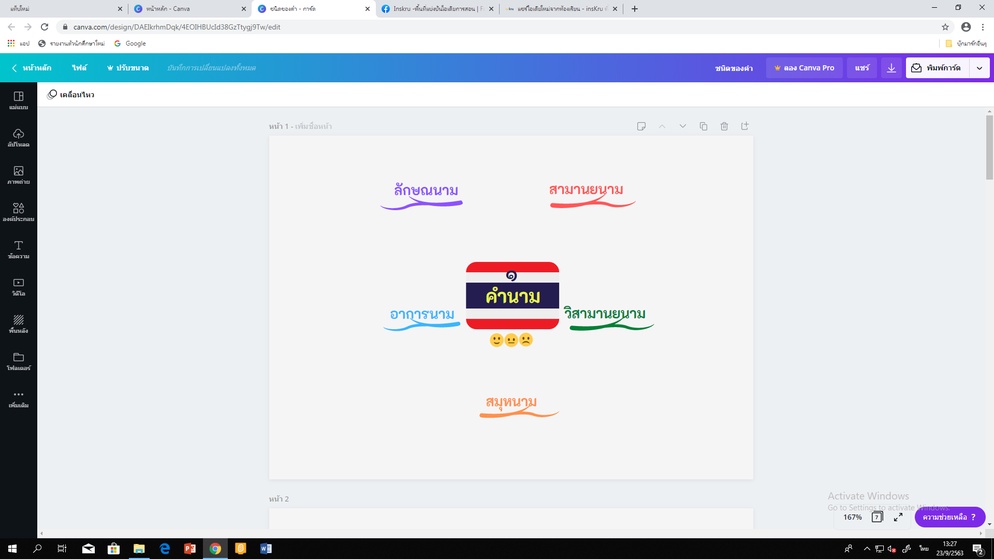Click the Help (ความช่วยเหลือ) button
Screen dimensions: 994x559
(949, 517)
